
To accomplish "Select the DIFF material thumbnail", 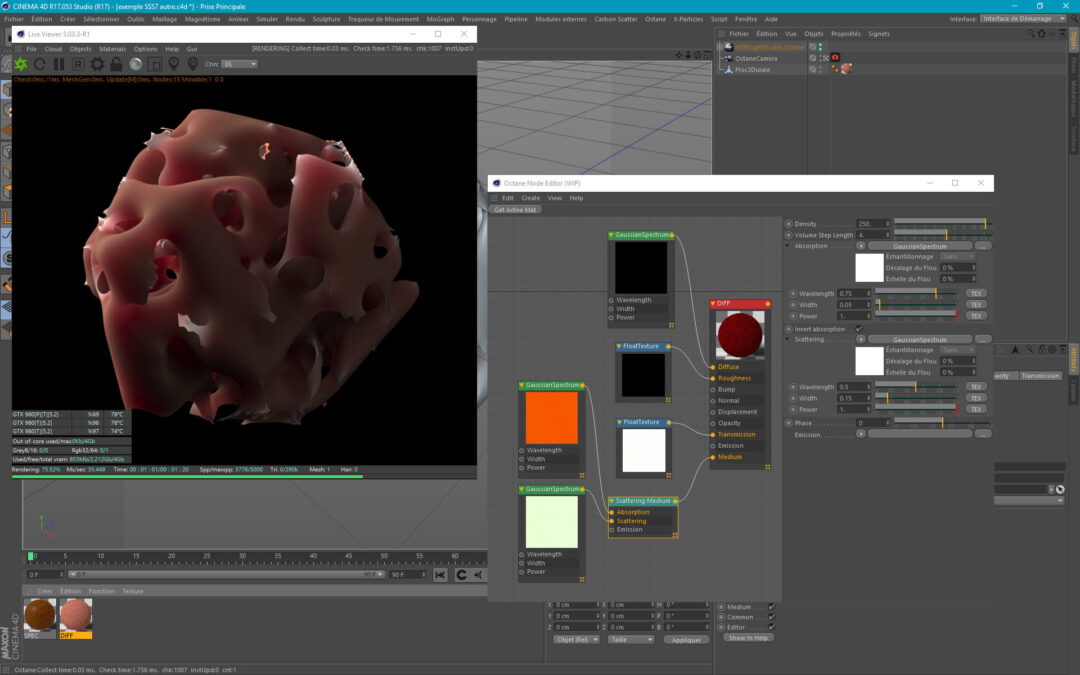I will coord(75,617).
